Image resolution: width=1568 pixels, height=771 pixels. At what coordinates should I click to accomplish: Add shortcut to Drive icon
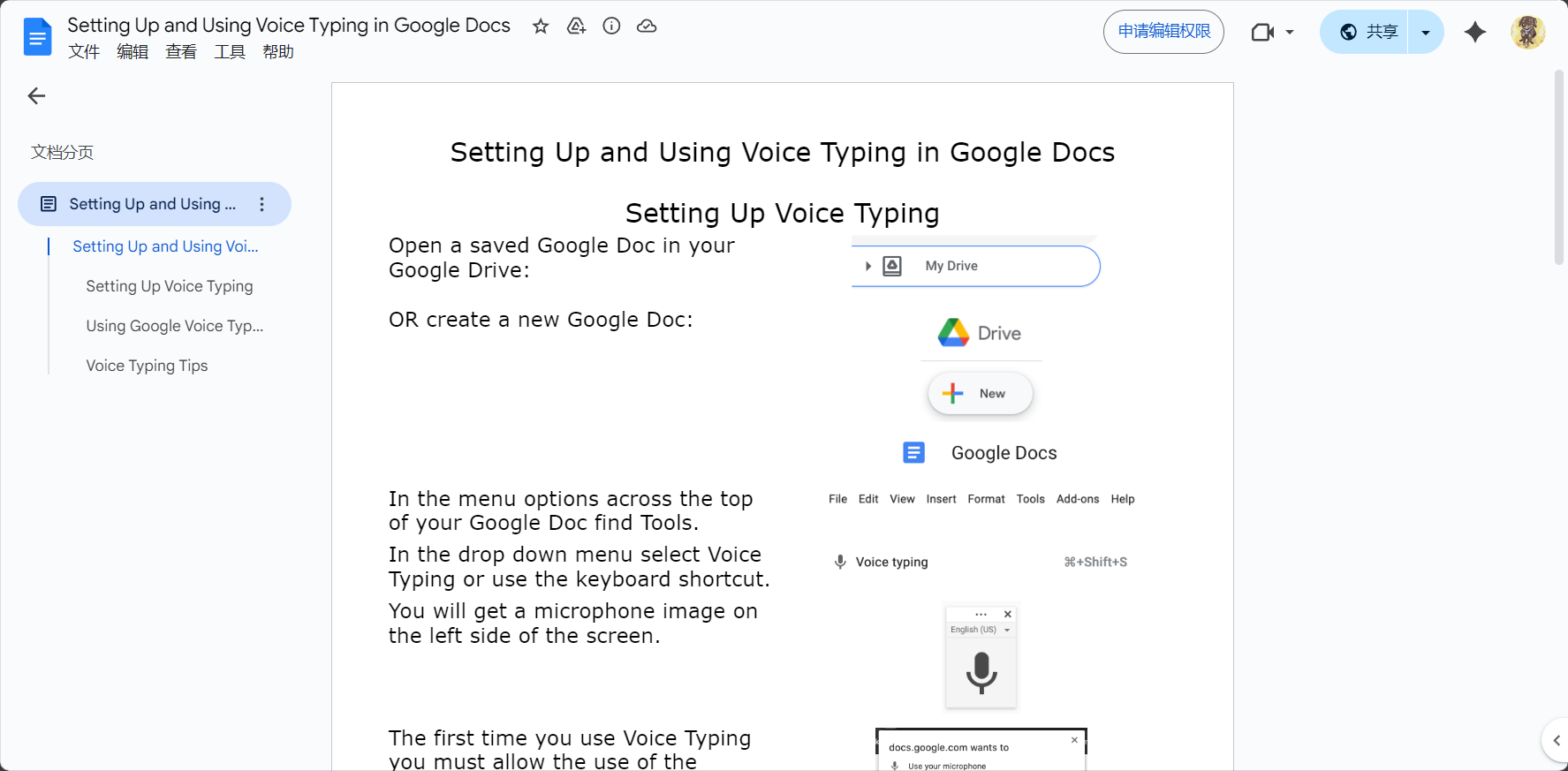(x=576, y=26)
